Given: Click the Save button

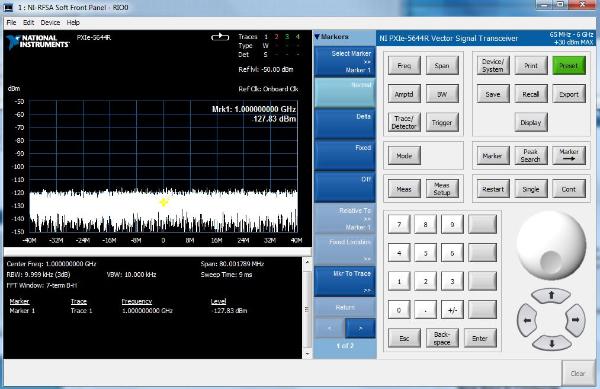Looking at the screenshot, I should tap(493, 94).
